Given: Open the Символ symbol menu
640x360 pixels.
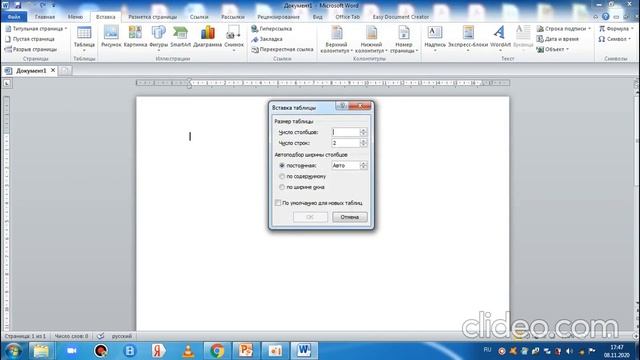Looking at the screenshot, I should click(x=615, y=39).
